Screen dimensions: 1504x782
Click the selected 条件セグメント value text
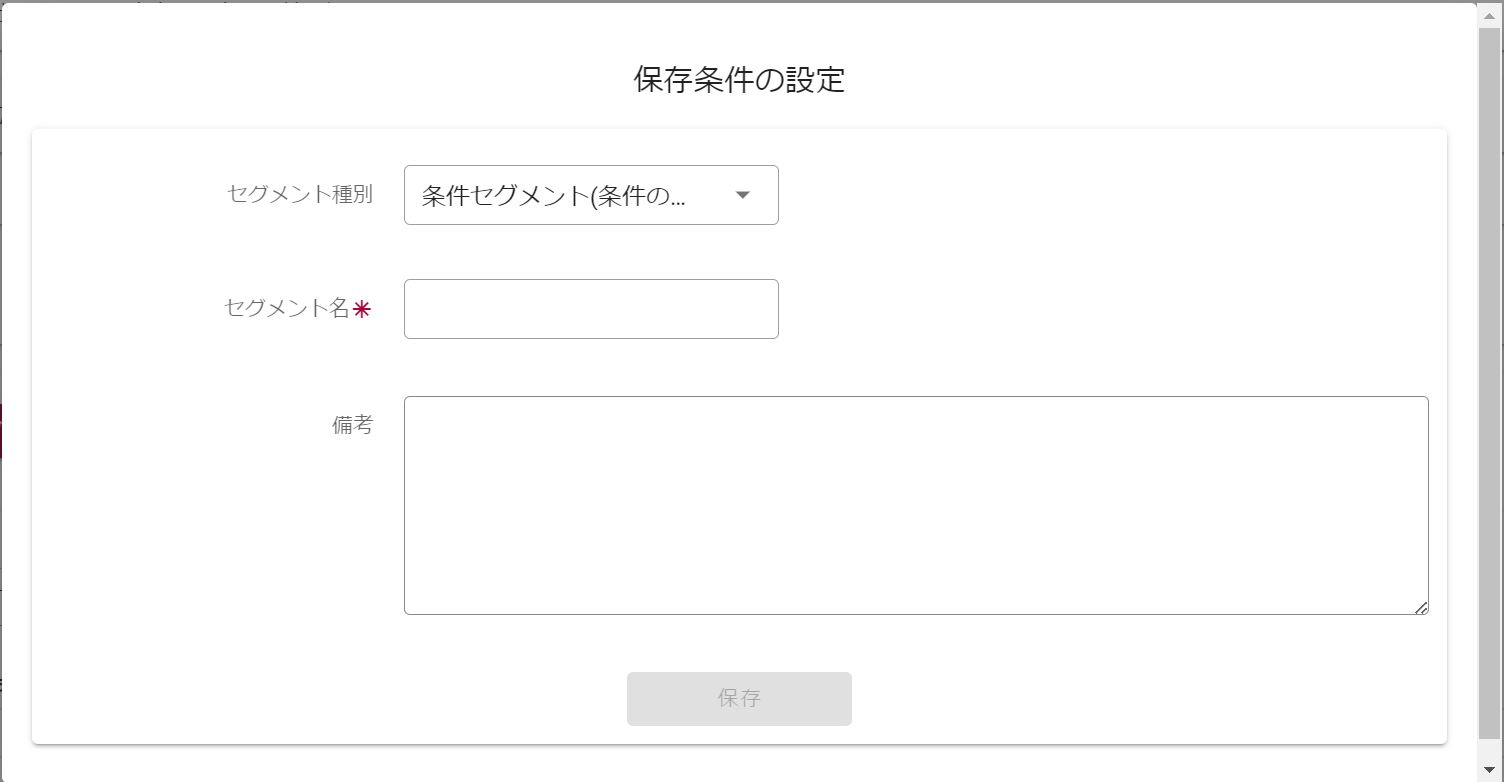[553, 196]
